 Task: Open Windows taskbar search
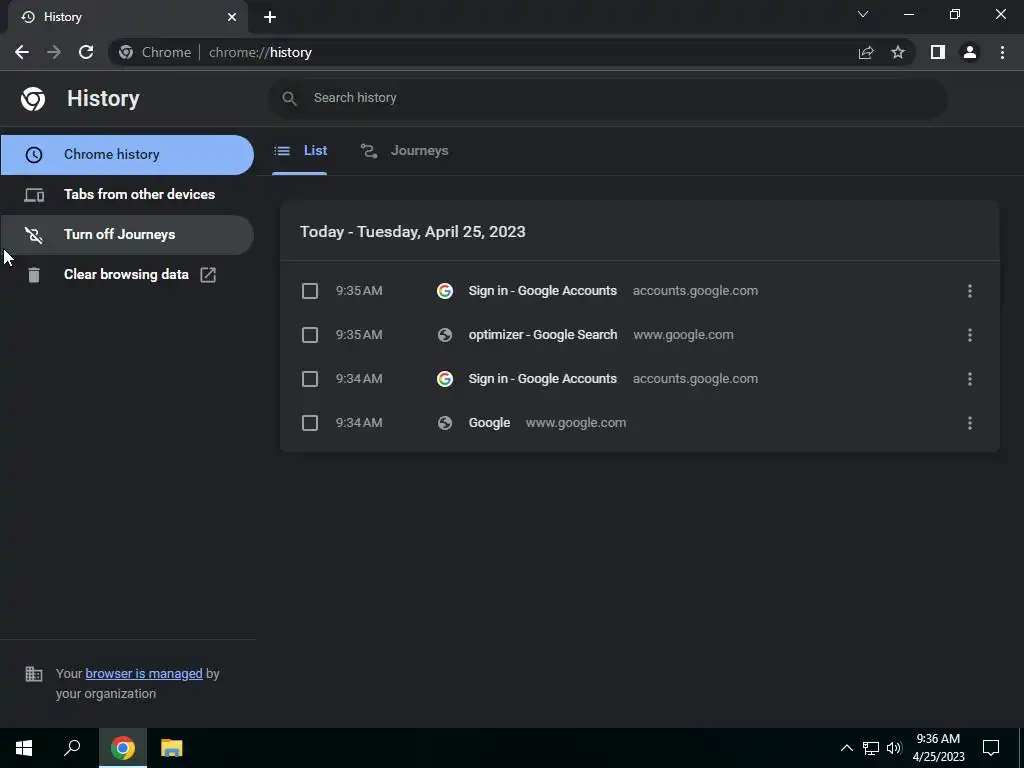[72, 748]
